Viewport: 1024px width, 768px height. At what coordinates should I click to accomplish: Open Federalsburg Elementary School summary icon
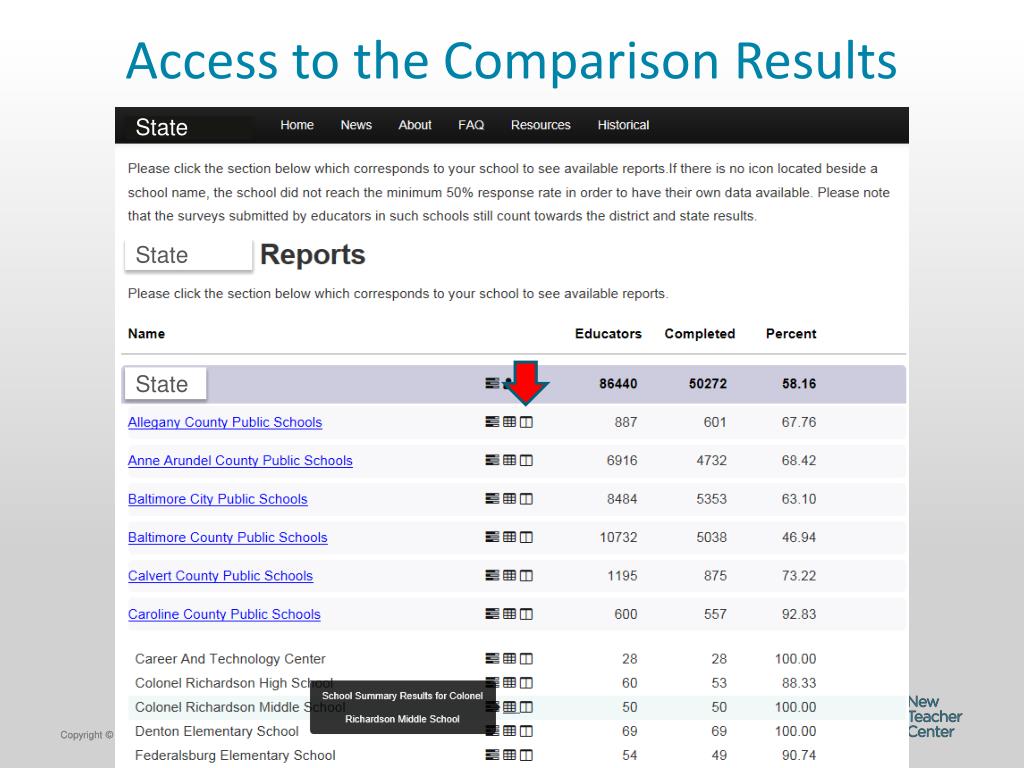(492, 755)
